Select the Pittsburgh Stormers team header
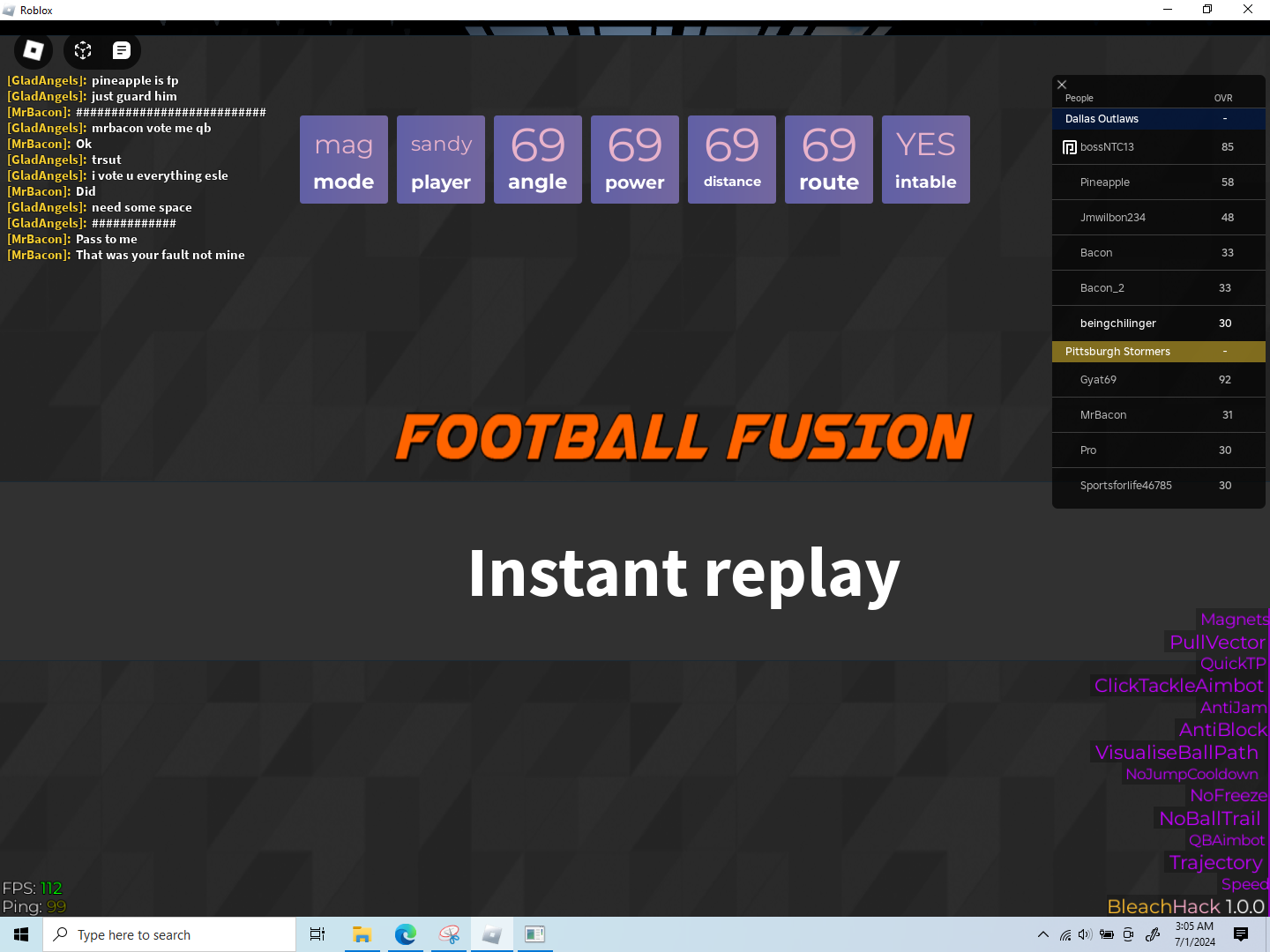The height and width of the screenshot is (952, 1270). (x=1159, y=352)
